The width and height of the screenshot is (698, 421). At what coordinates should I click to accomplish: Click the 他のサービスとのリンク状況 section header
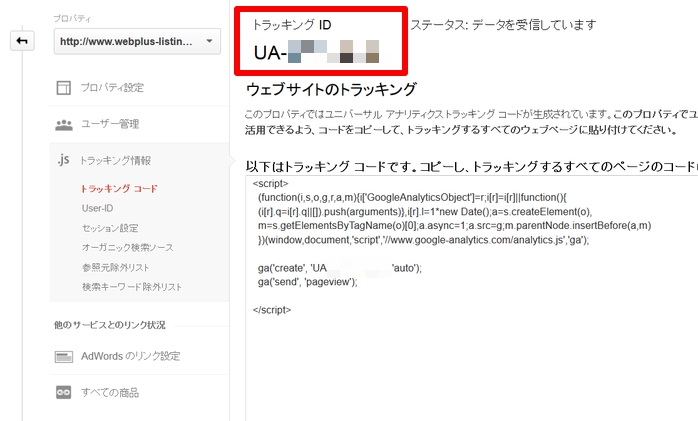[x=110, y=325]
